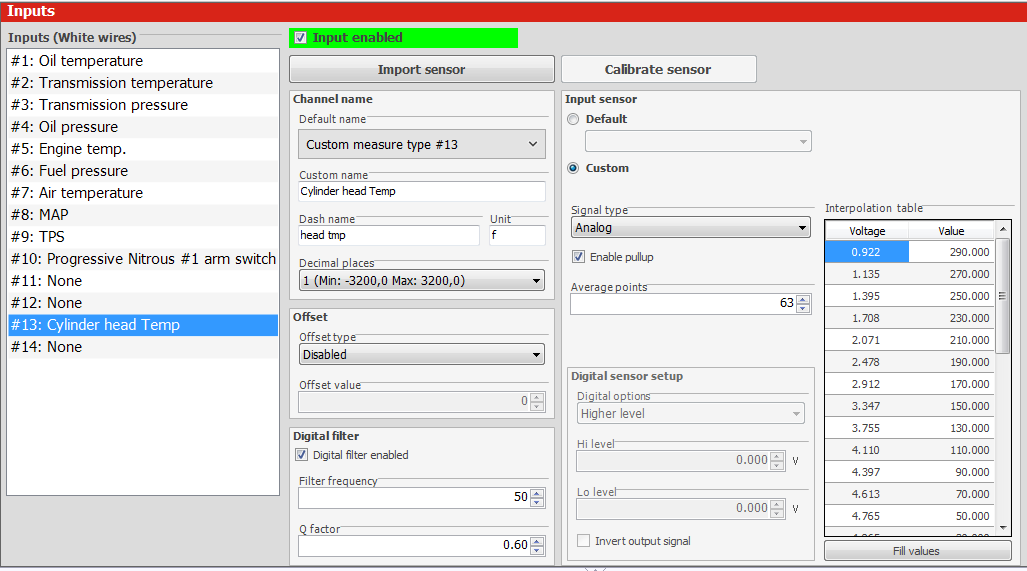
Task: Decrease Filter frequency with down arrow
Action: pos(537,502)
